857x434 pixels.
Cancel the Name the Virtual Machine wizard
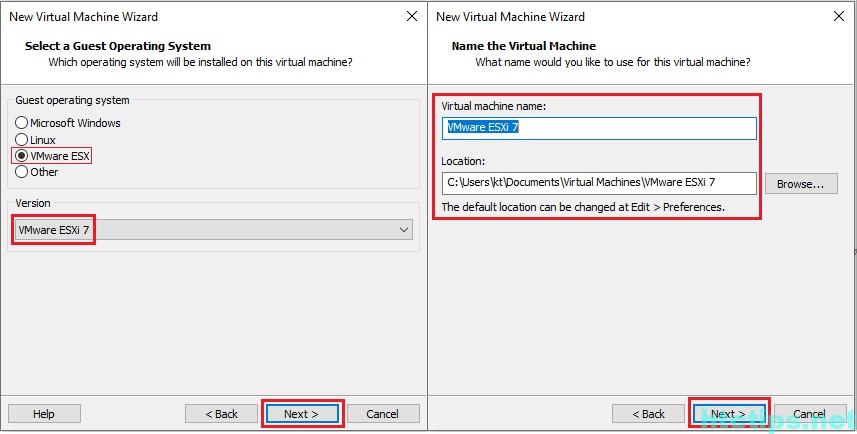point(809,414)
